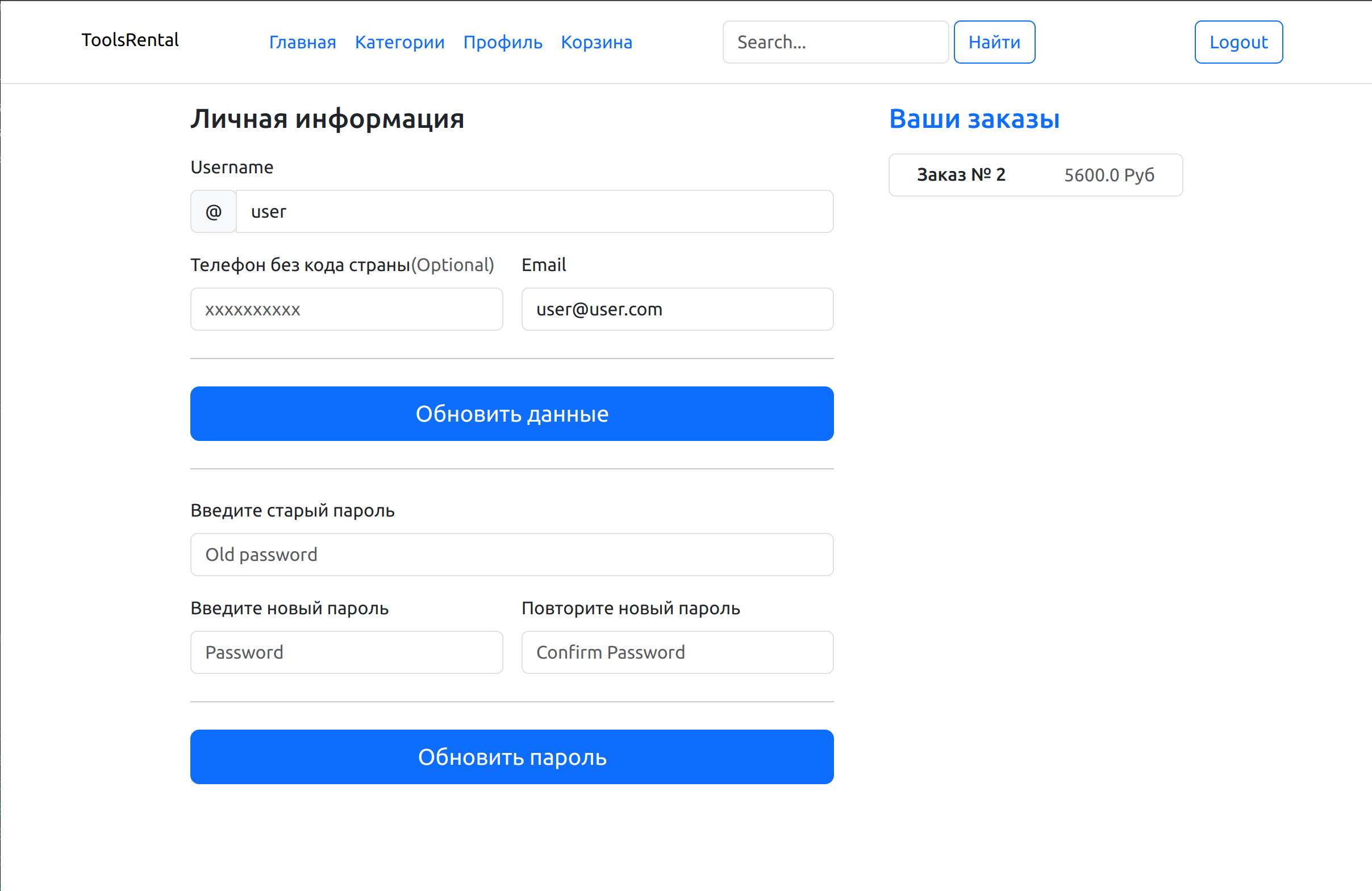Open the Главная navigation link

tap(302, 42)
